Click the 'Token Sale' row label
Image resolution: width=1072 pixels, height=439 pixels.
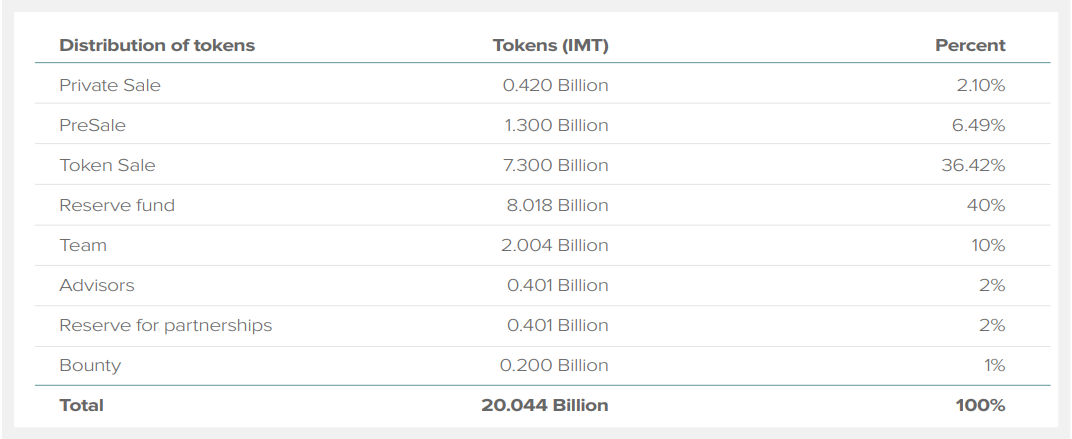pos(108,165)
